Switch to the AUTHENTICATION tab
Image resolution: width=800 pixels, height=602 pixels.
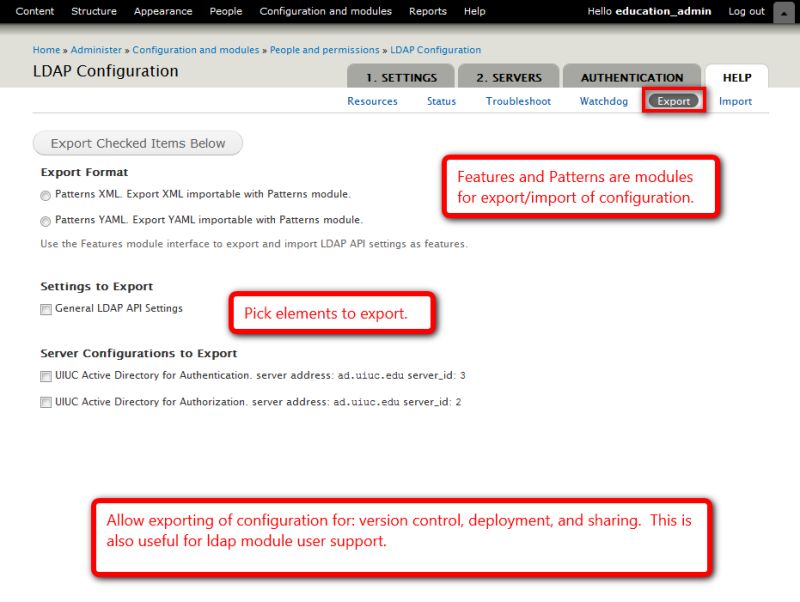tap(632, 76)
